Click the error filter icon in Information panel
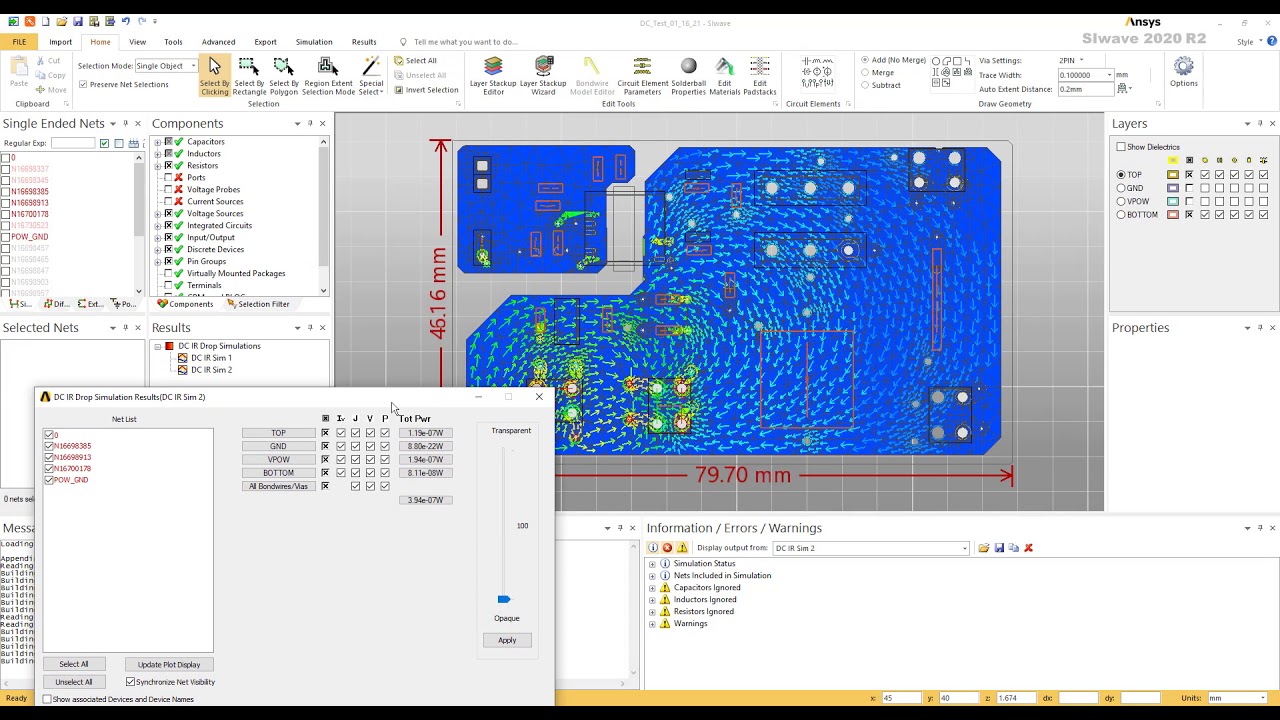The height and width of the screenshot is (720, 1280). point(667,548)
